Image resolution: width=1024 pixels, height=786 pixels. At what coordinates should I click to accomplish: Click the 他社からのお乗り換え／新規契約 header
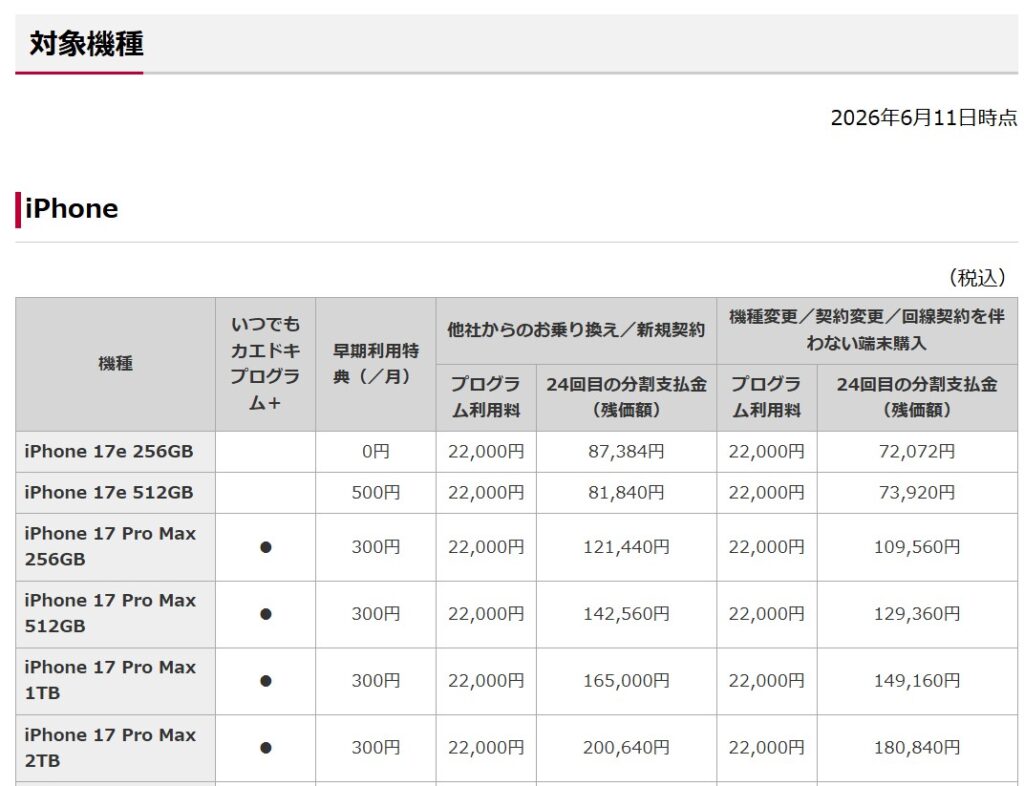[576, 330]
